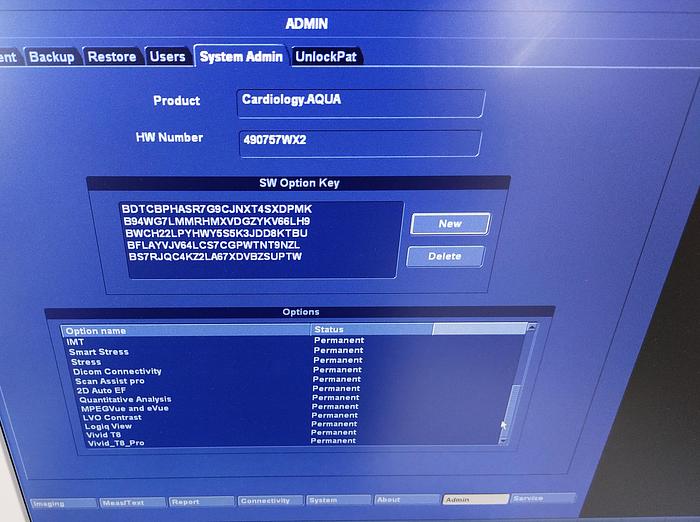Click New to add option key
The image size is (700, 522).
coord(450,224)
